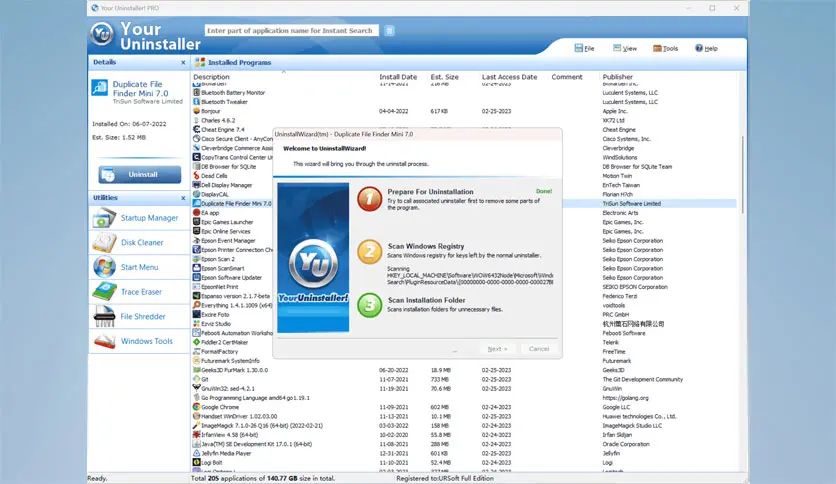Screen dimensions: 836x484
Task: Open the Startup Manager utility
Action: pyautogui.click(x=139, y=218)
